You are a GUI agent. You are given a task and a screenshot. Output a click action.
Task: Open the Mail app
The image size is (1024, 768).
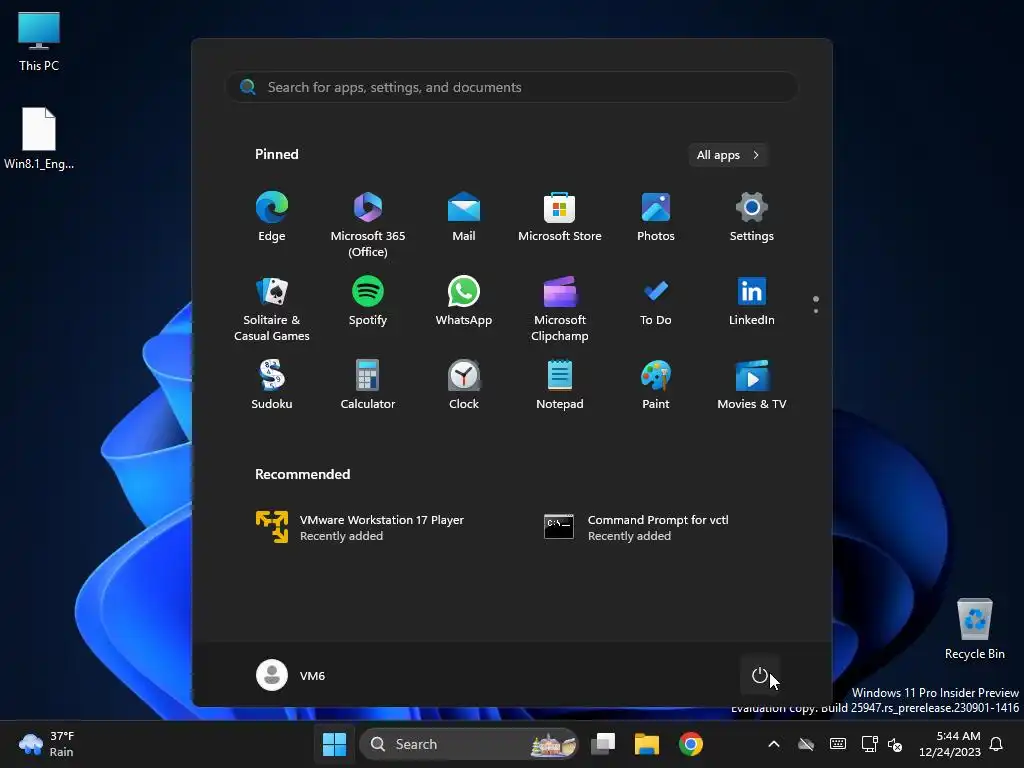(x=464, y=218)
